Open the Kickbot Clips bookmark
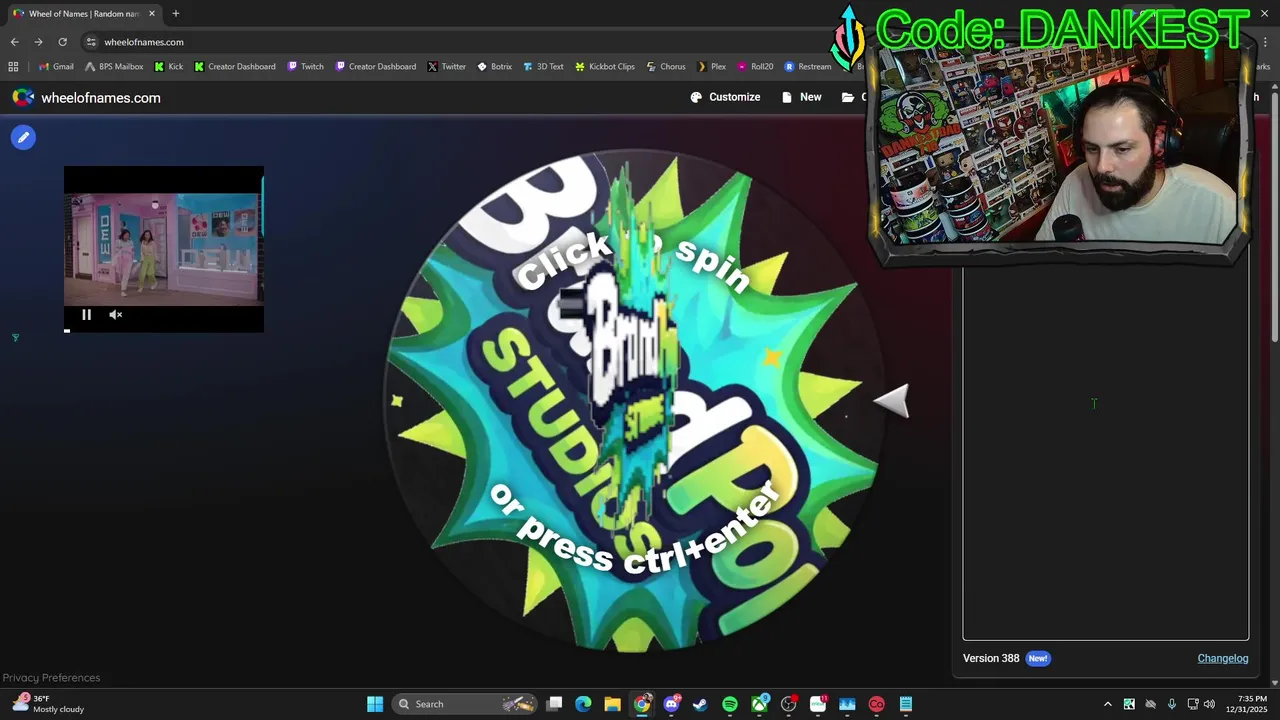The width and height of the screenshot is (1280, 720). (604, 67)
